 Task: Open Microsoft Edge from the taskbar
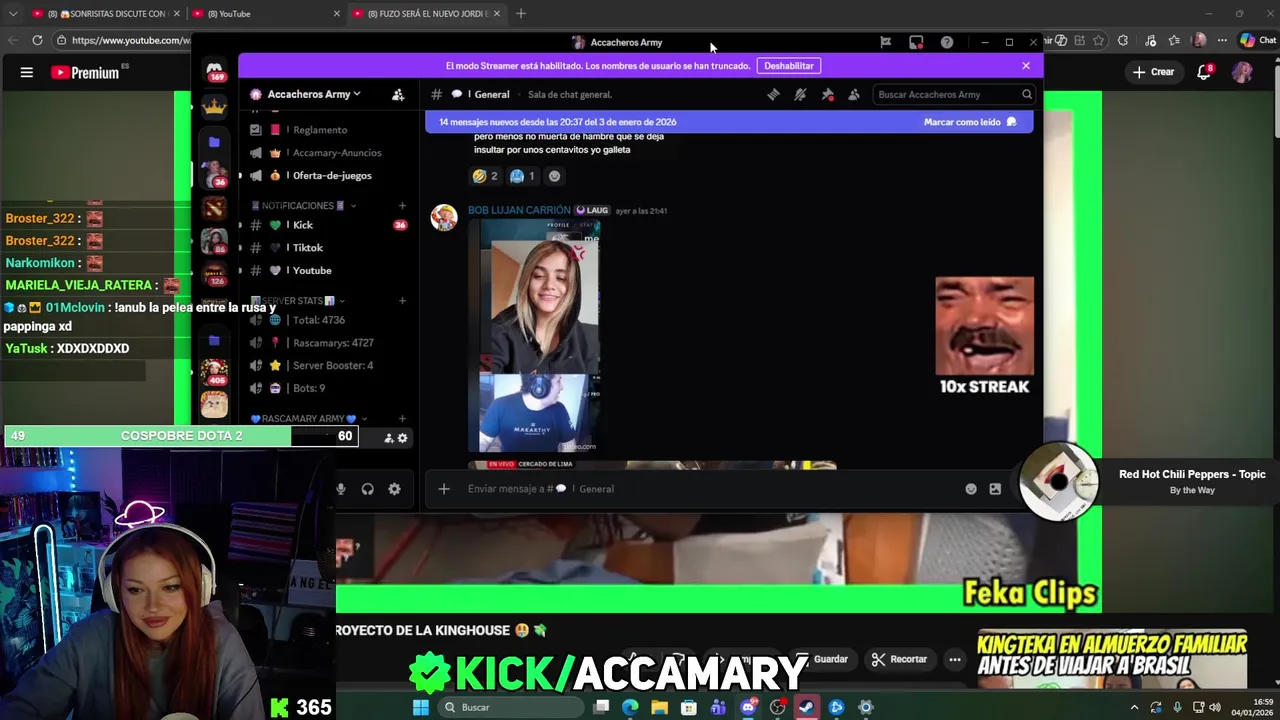click(x=630, y=707)
